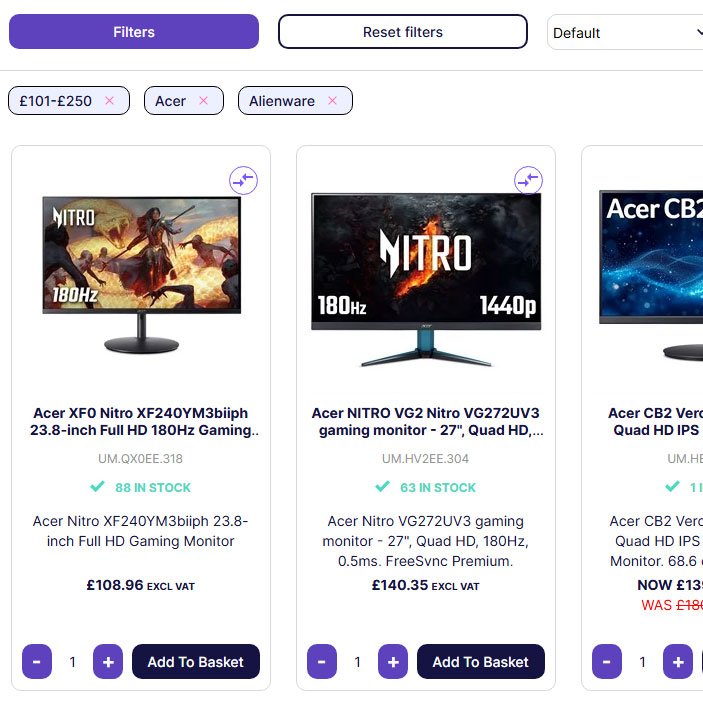Click the Nitro 180Hz 1440p monitor image
Image resolution: width=703 pixels, height=703 pixels.
pos(426,280)
